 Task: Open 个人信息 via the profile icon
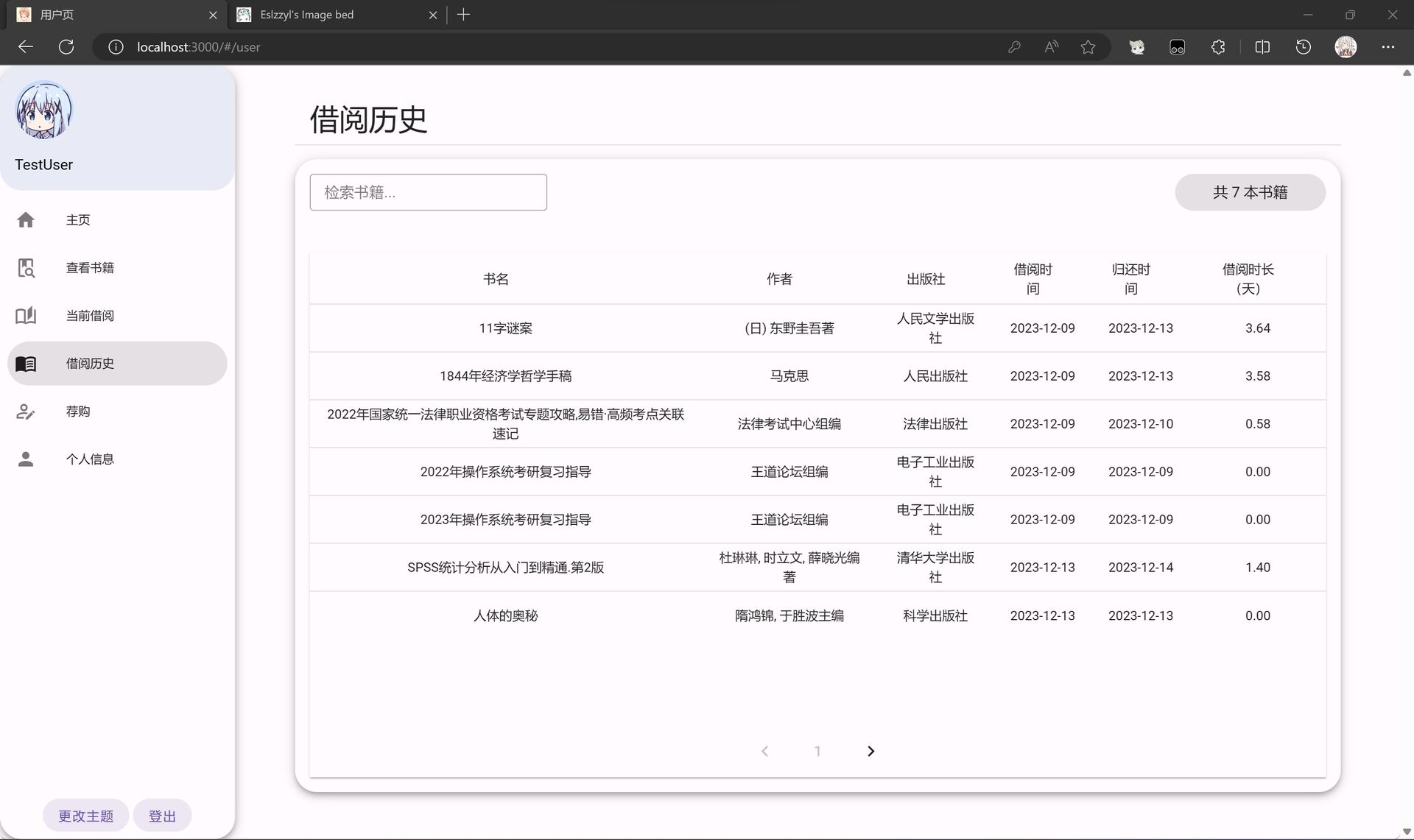(x=27, y=459)
